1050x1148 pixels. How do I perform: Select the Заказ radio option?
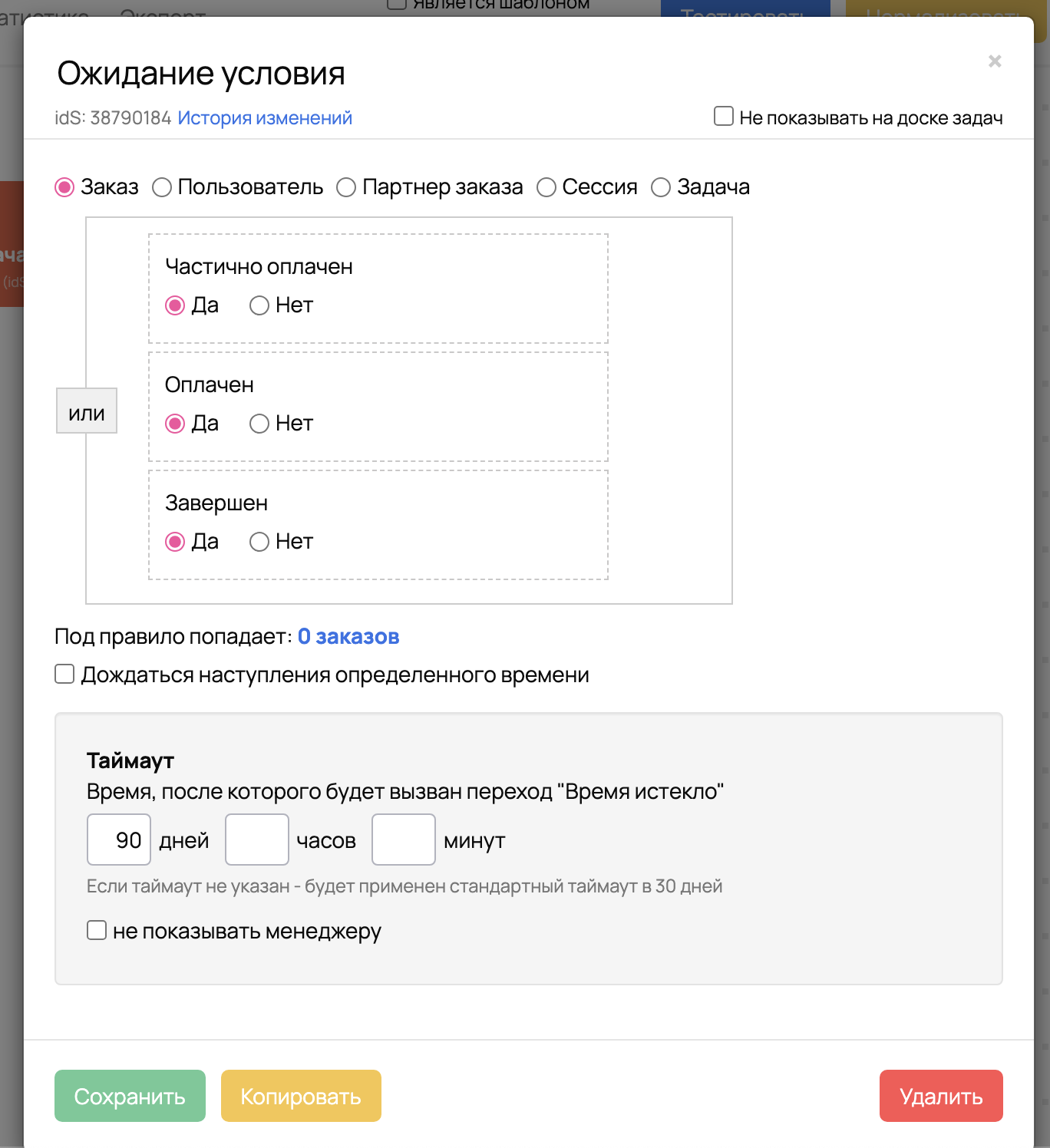tap(65, 187)
